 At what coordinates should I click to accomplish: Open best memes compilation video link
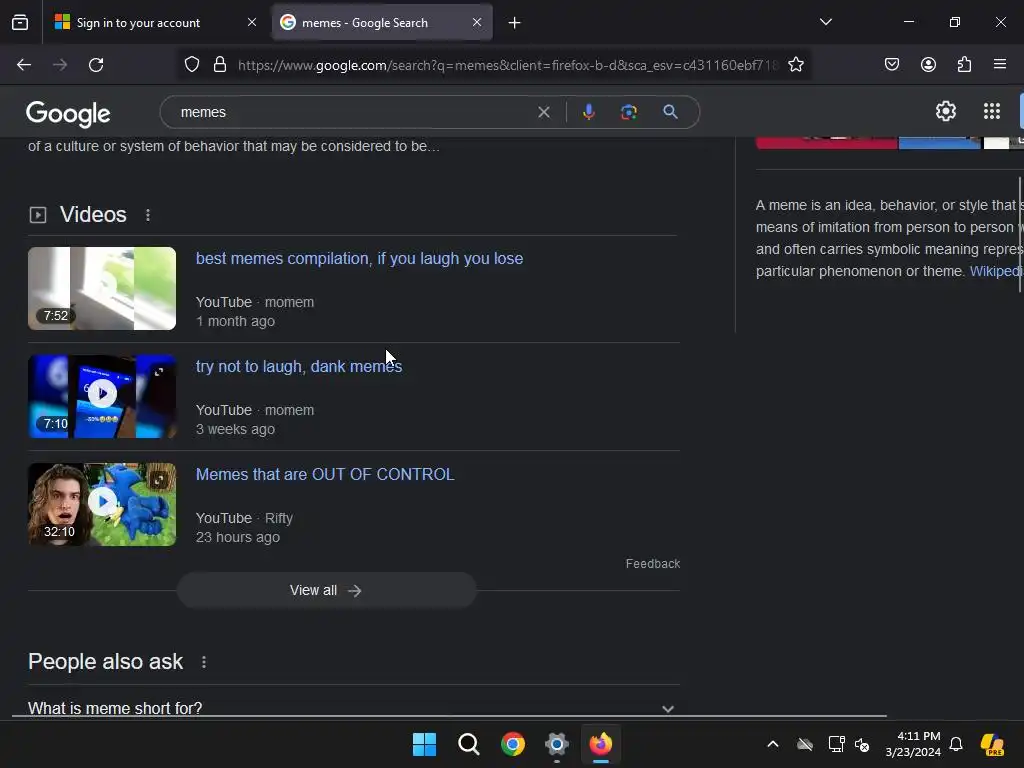click(359, 259)
